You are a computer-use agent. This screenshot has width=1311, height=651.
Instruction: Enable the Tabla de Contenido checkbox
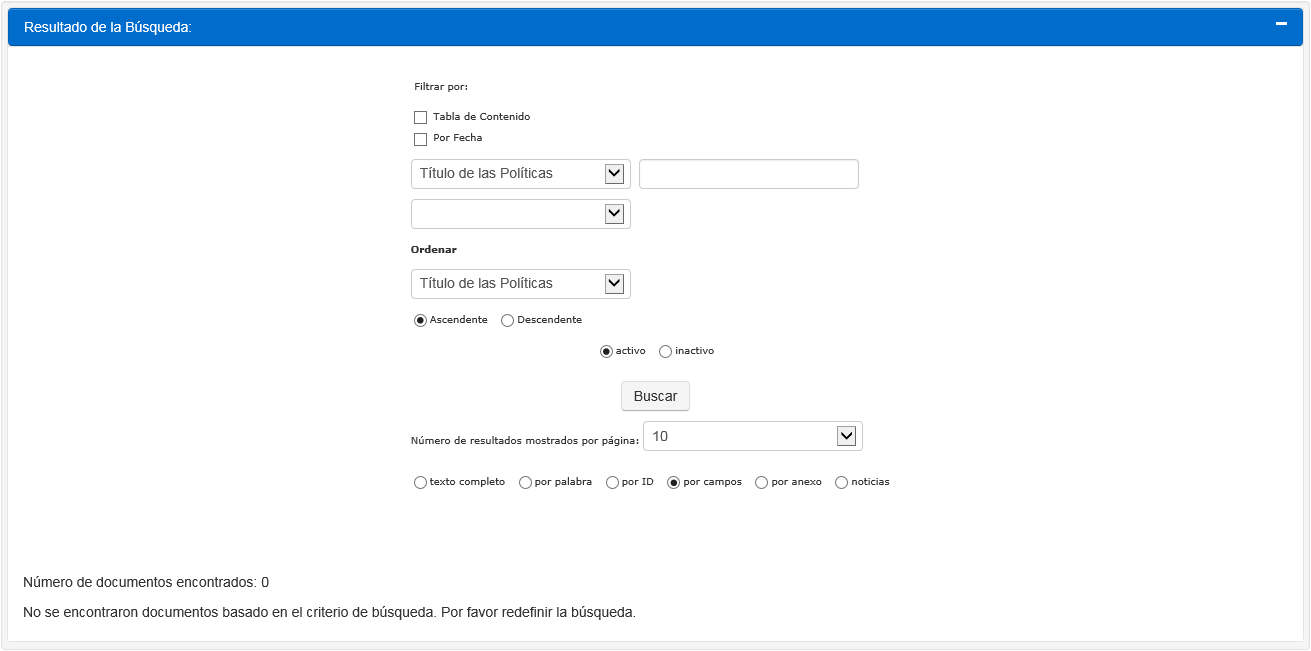click(x=420, y=118)
